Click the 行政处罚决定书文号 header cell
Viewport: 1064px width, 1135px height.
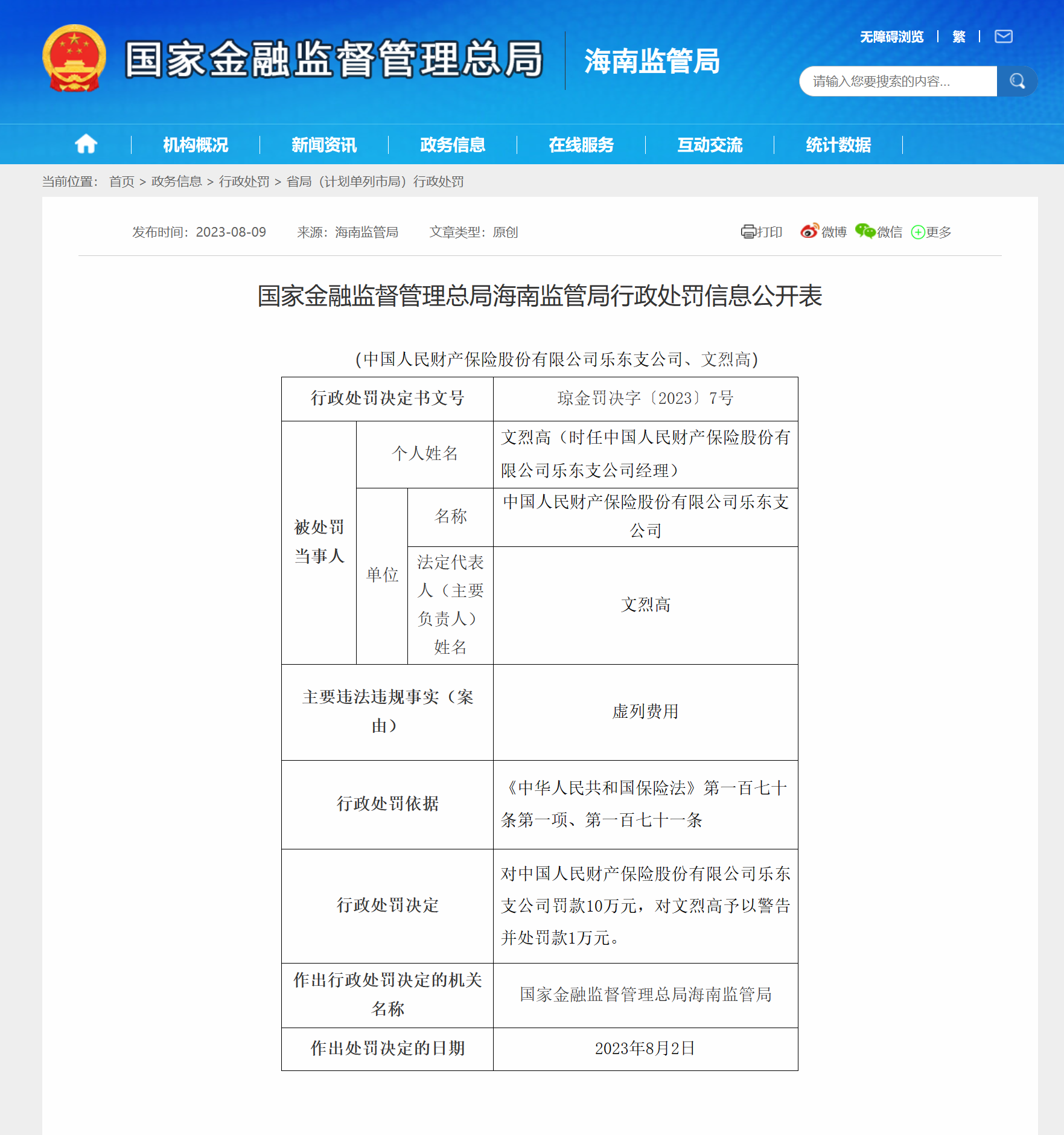[387, 398]
